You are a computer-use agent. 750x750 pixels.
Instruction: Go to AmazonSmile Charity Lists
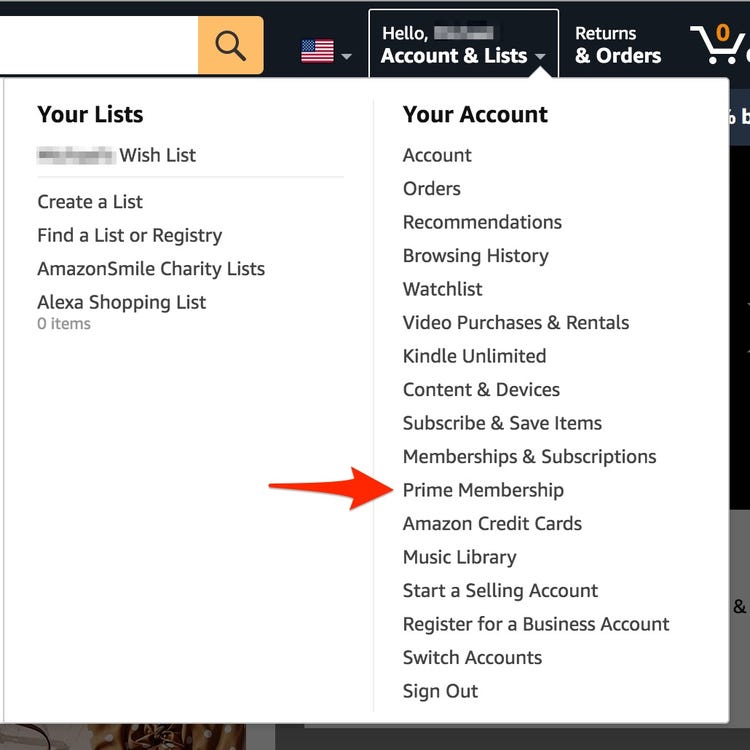[151, 269]
